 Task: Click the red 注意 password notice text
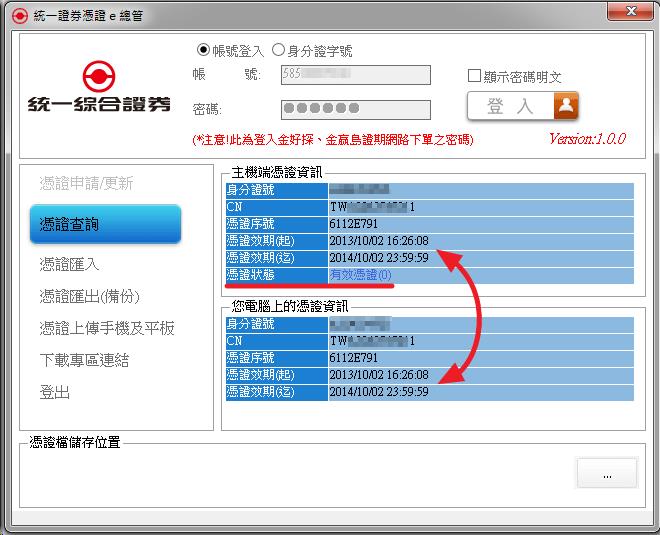click(x=333, y=139)
